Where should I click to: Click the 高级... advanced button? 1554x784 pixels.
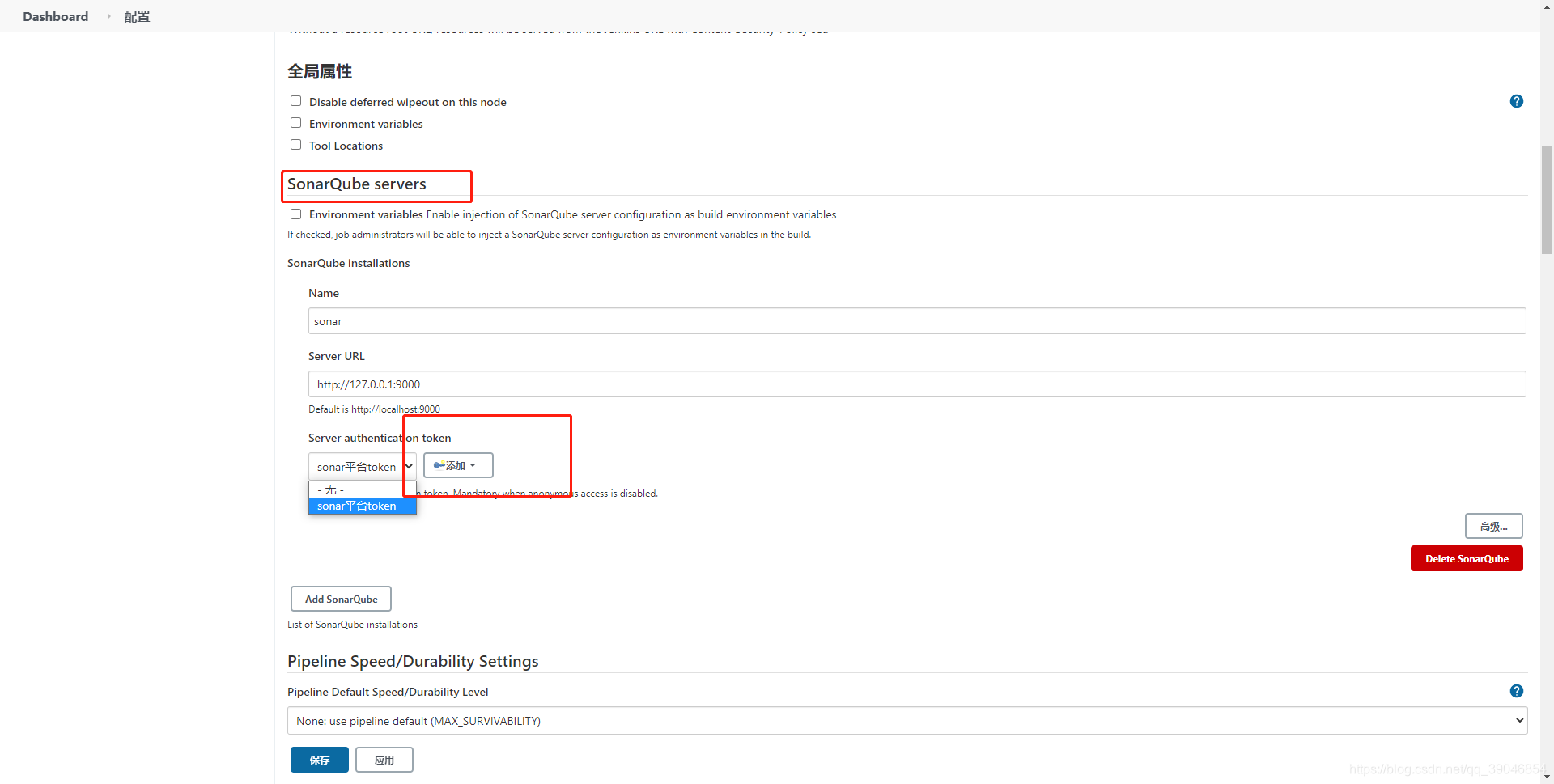1493,526
